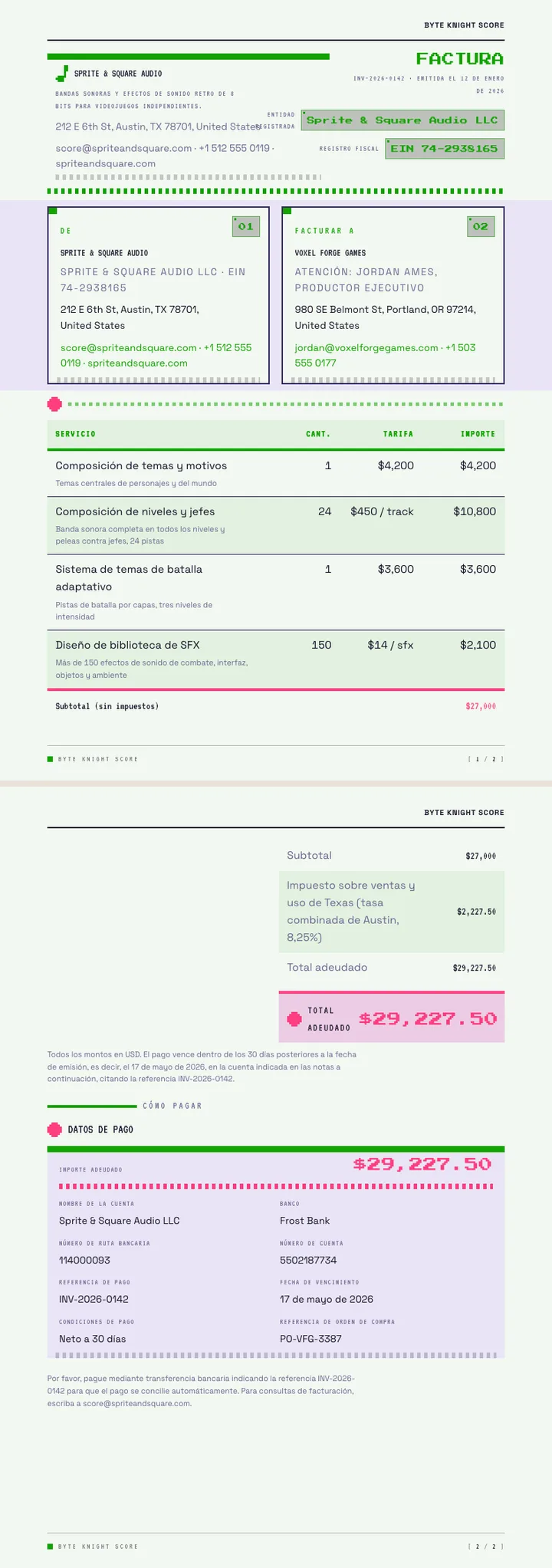Click the pink pixel marker above the service table

point(54,404)
